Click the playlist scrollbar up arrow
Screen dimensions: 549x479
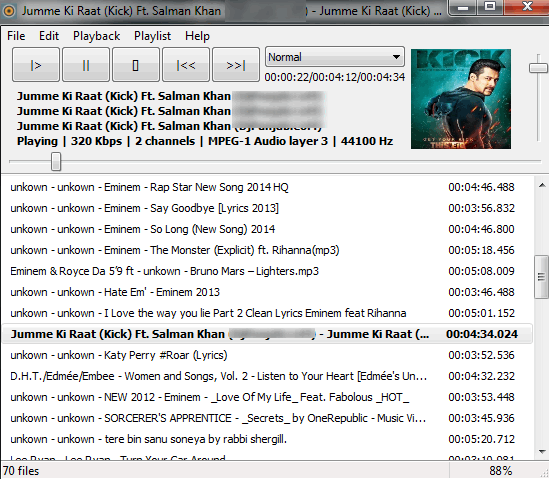(x=542, y=185)
